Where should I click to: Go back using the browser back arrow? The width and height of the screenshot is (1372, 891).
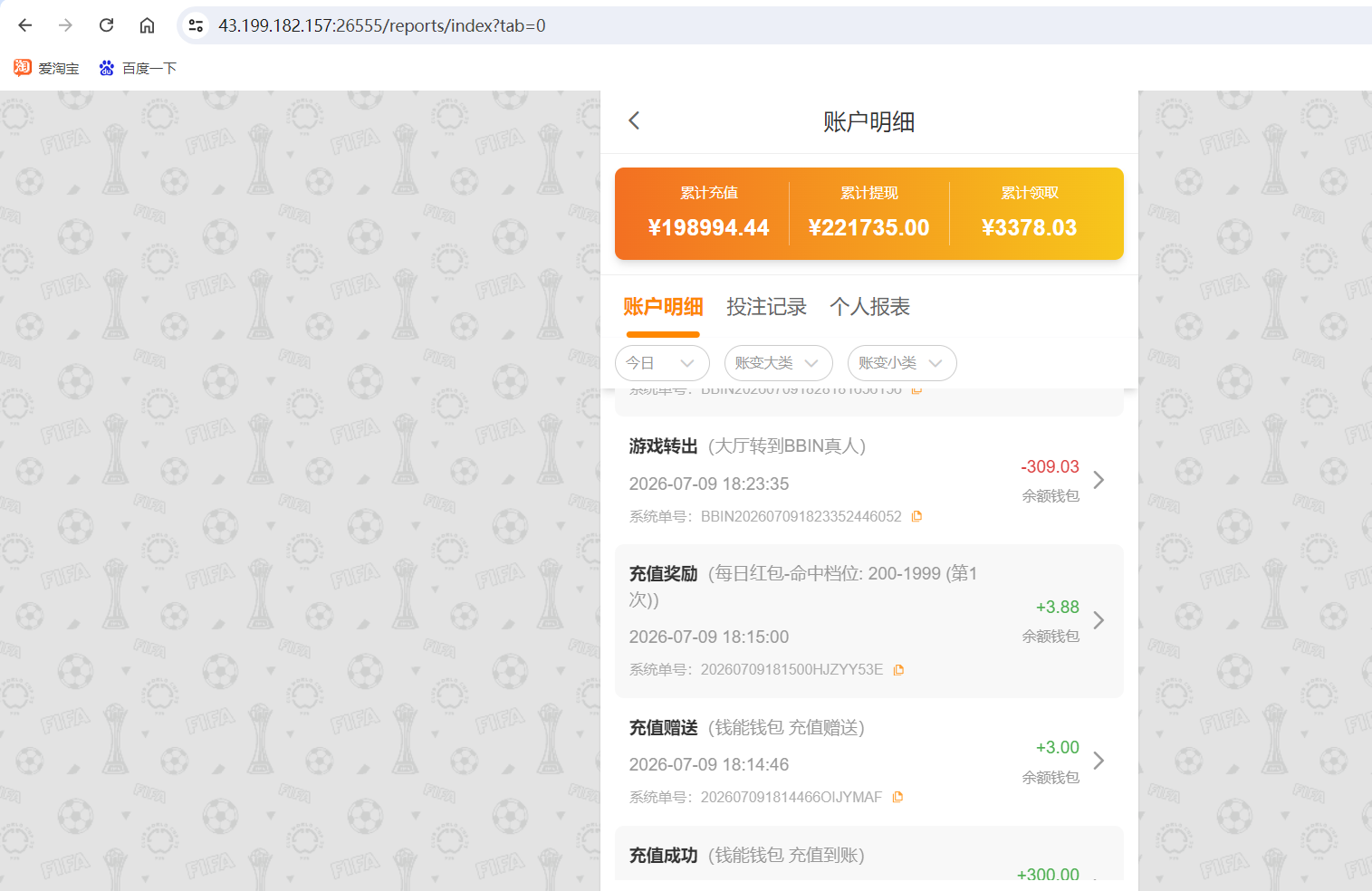[x=25, y=25]
